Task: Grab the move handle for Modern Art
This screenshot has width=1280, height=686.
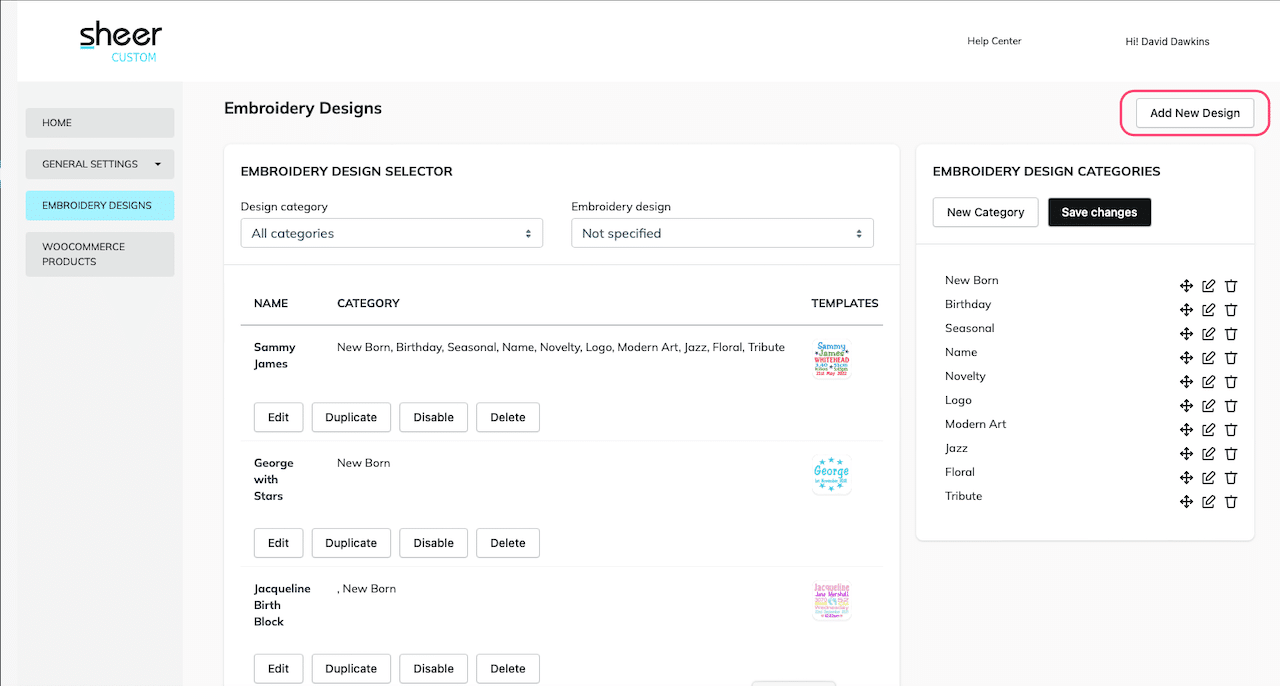Action: (x=1186, y=430)
